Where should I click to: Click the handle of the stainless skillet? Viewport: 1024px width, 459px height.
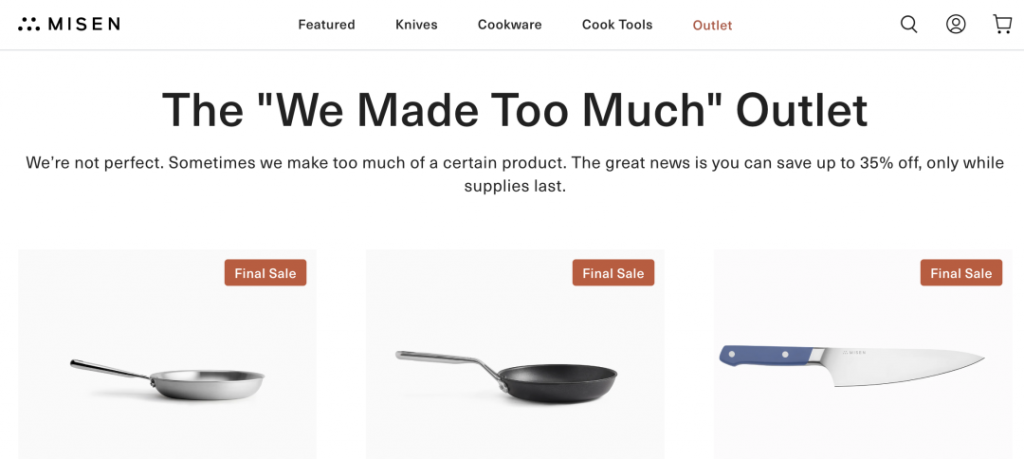(x=112, y=370)
